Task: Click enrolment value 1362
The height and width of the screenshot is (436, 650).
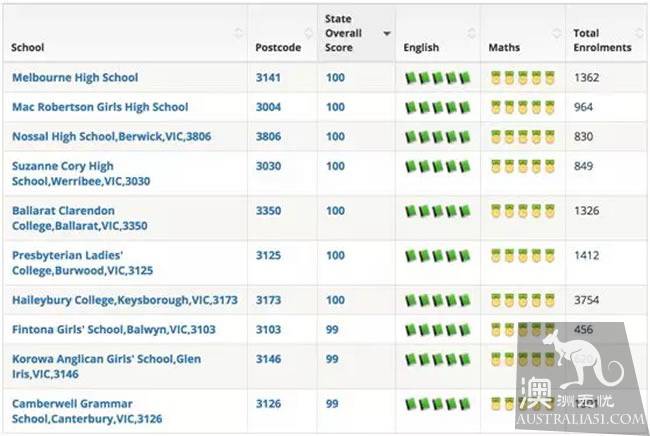Action: click(587, 78)
